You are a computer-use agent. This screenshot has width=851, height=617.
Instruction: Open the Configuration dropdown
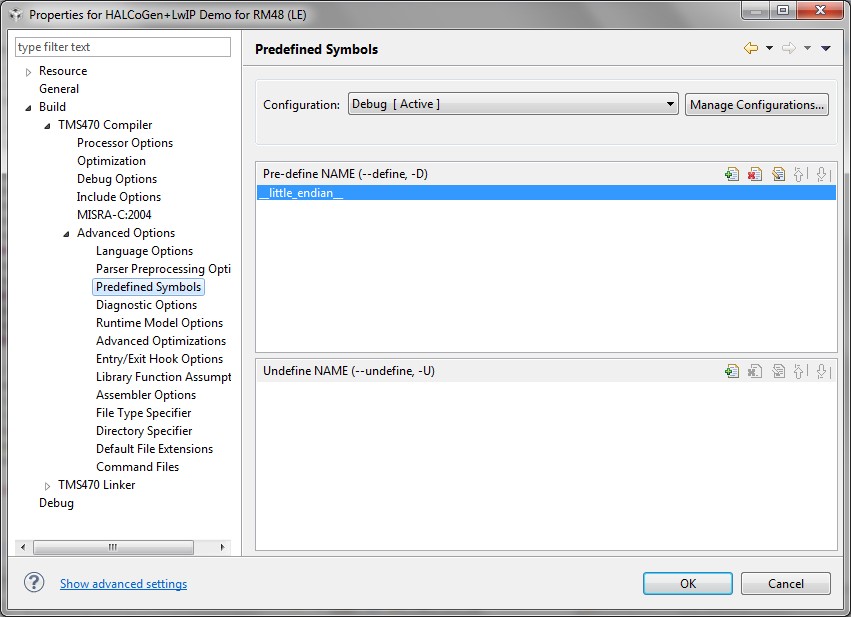[513, 104]
